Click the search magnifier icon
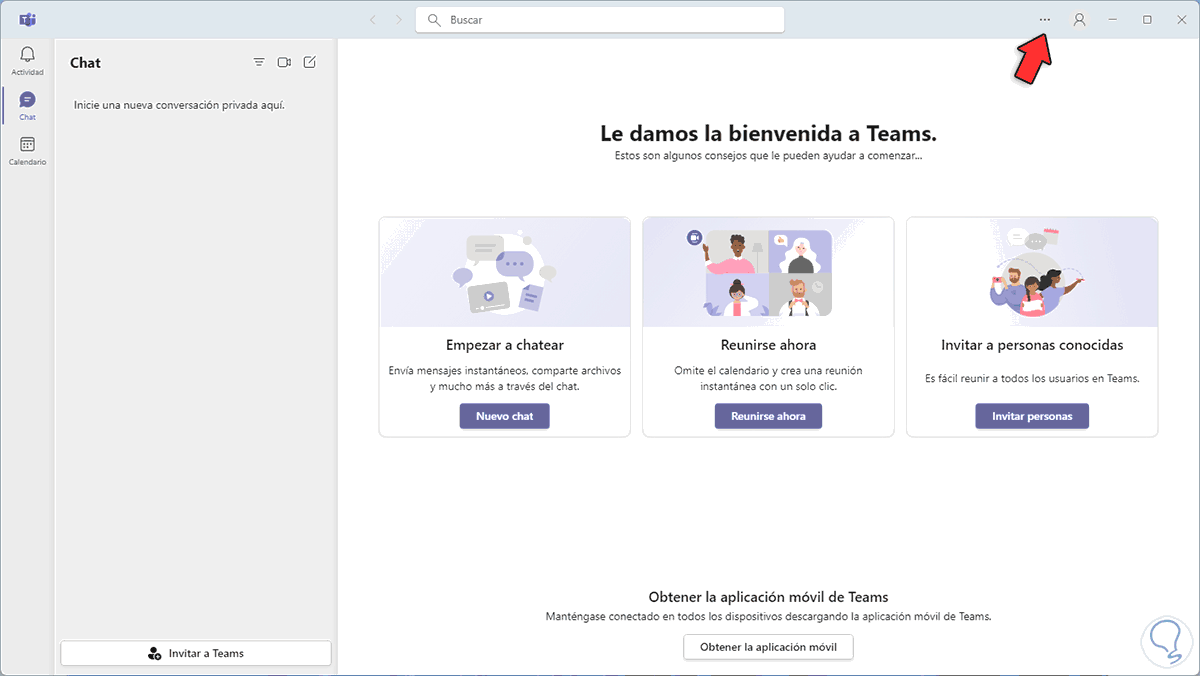The width and height of the screenshot is (1200, 676). click(x=434, y=19)
